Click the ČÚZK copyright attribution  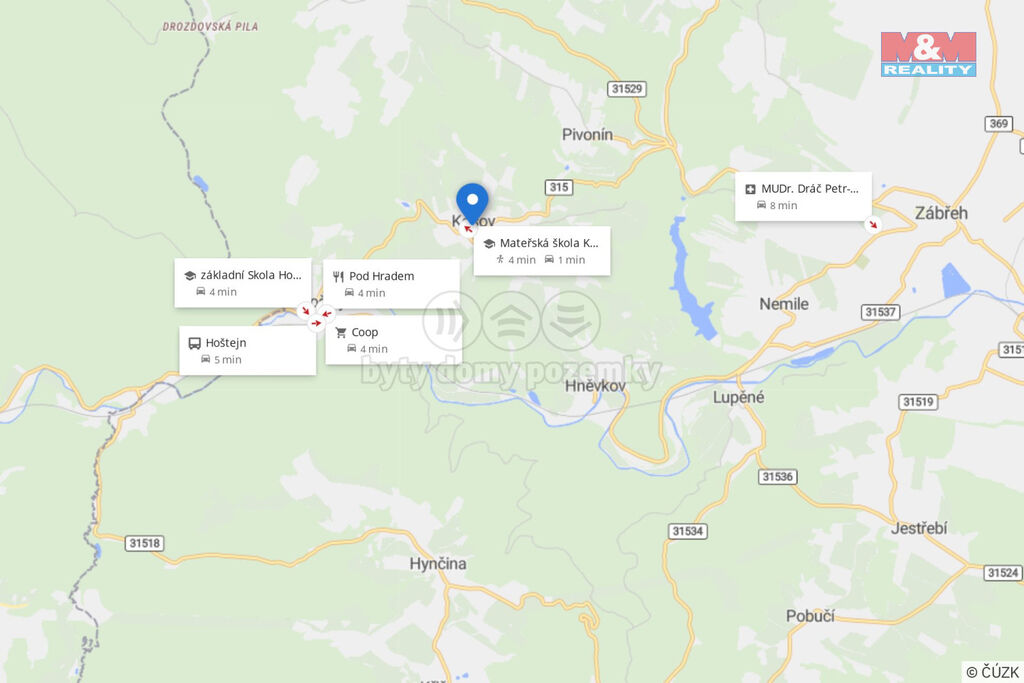[993, 672]
